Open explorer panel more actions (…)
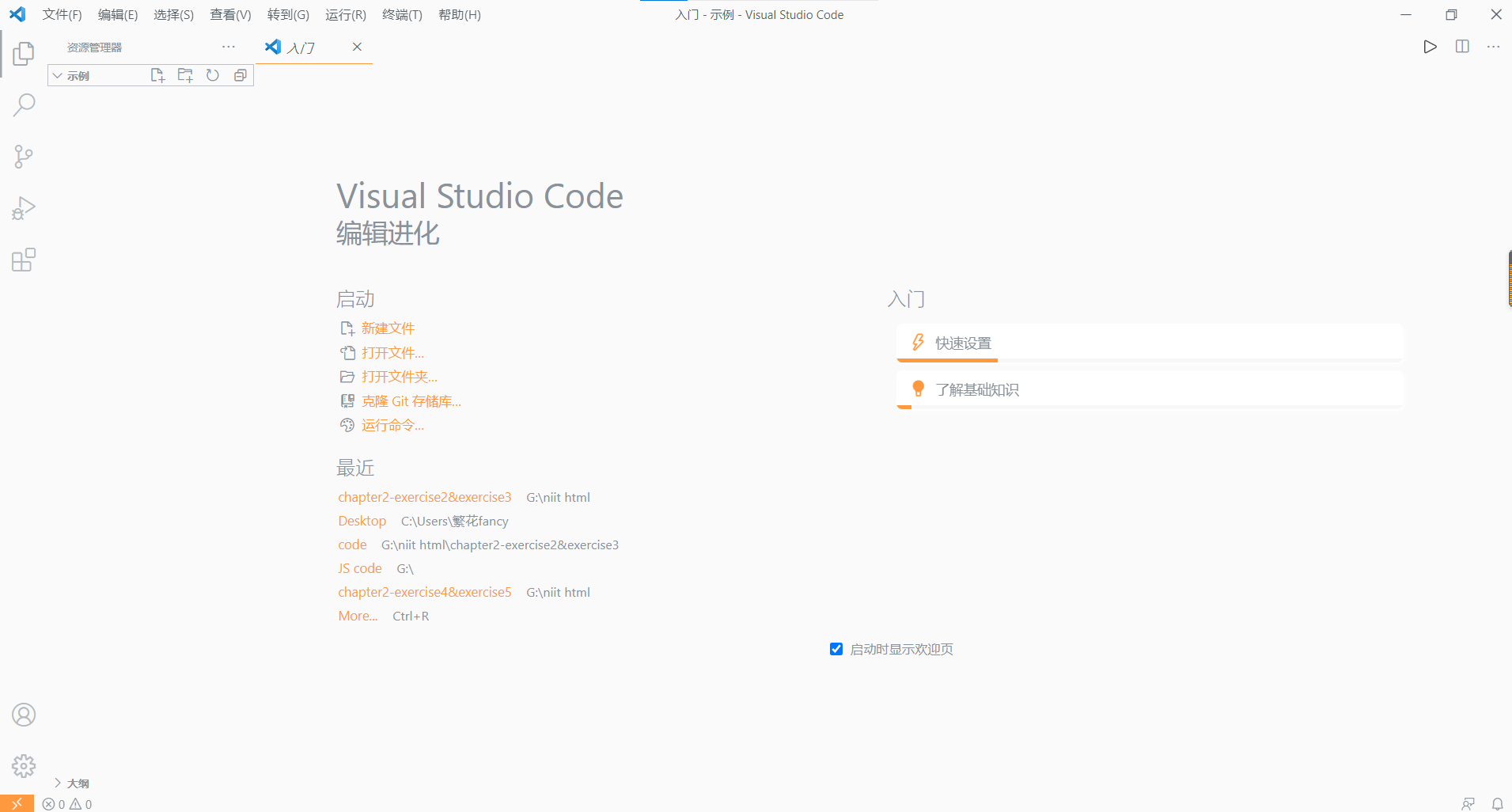1512x812 pixels. click(229, 47)
